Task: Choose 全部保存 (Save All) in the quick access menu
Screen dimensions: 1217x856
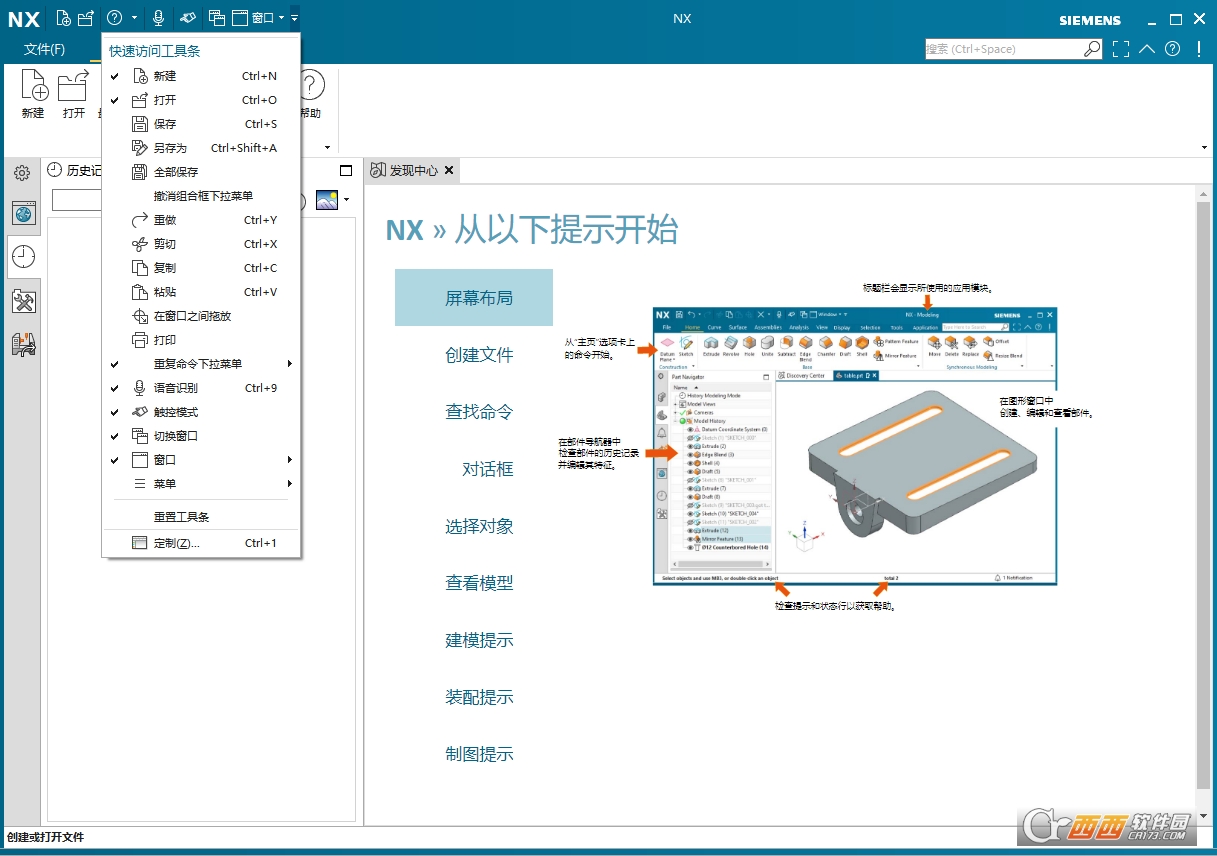Action: 201,172
